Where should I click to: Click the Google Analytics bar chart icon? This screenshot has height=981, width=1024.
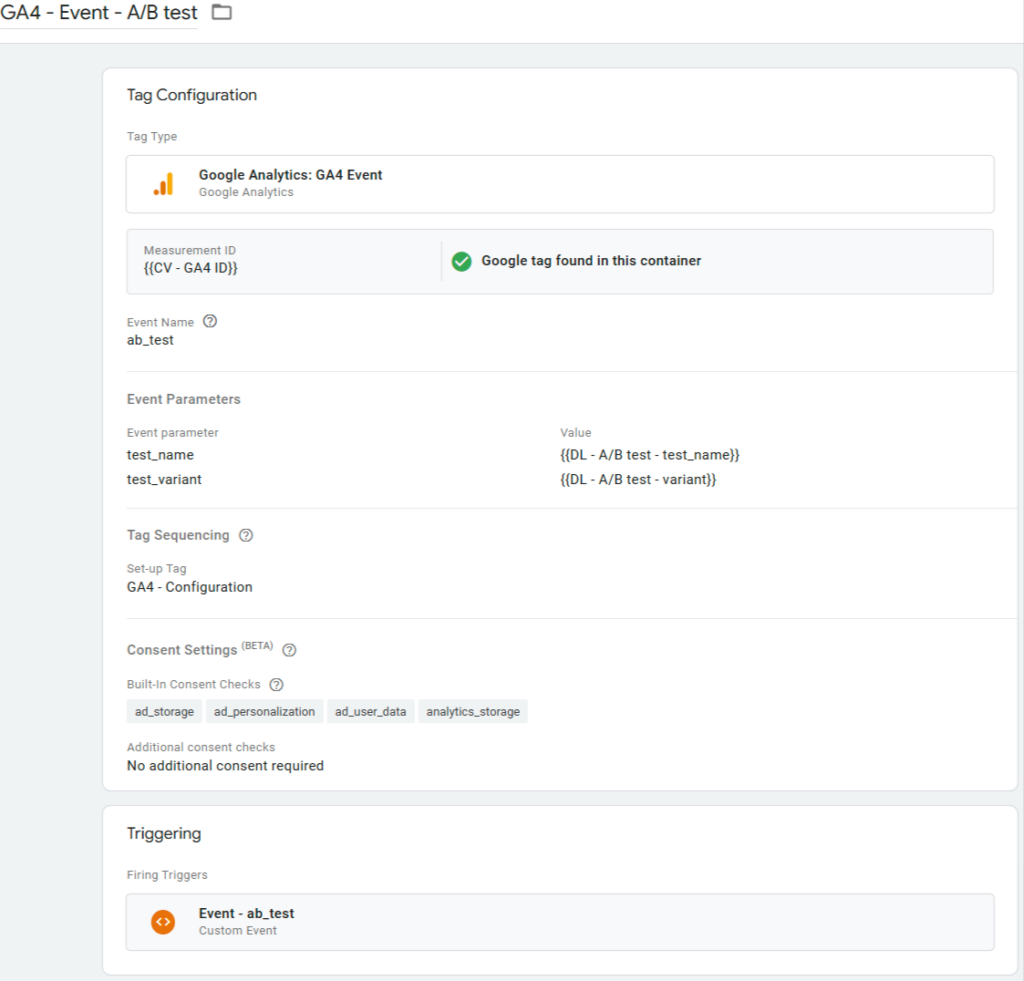pyautogui.click(x=163, y=184)
